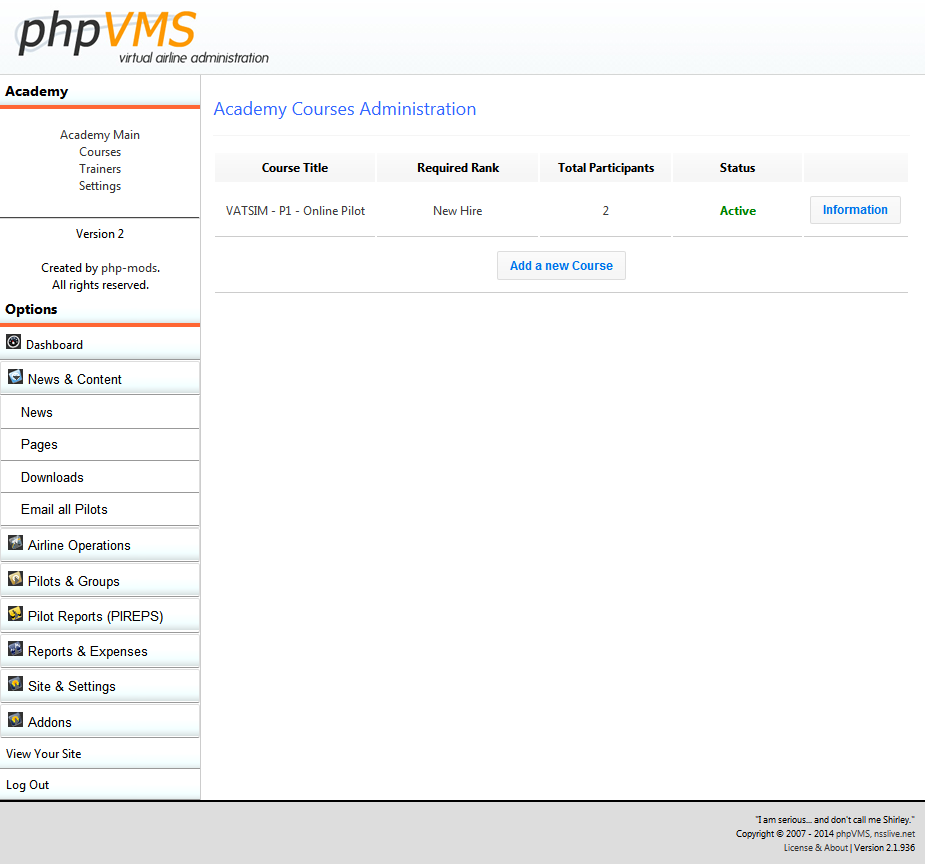Click the Airline Operations section icon
Screen dimensions: 925x864
(x=15, y=543)
